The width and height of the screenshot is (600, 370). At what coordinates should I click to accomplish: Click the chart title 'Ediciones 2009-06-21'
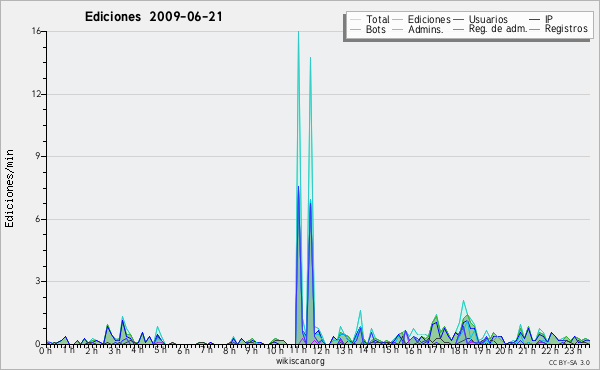coord(153,17)
